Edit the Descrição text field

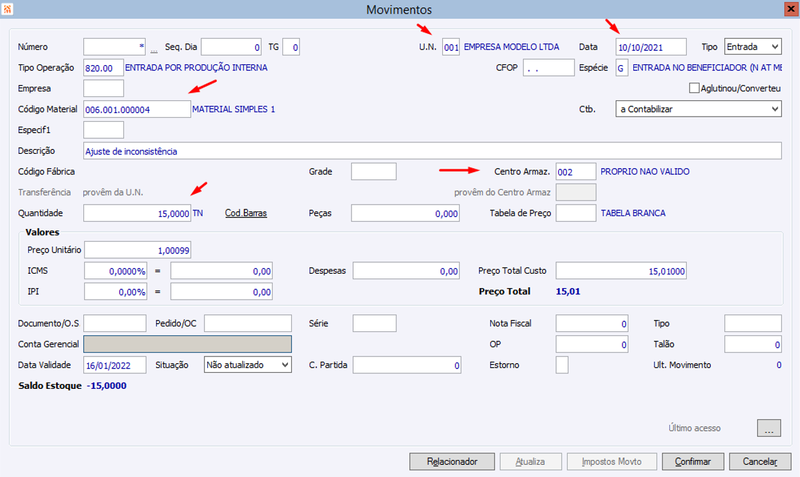432,150
